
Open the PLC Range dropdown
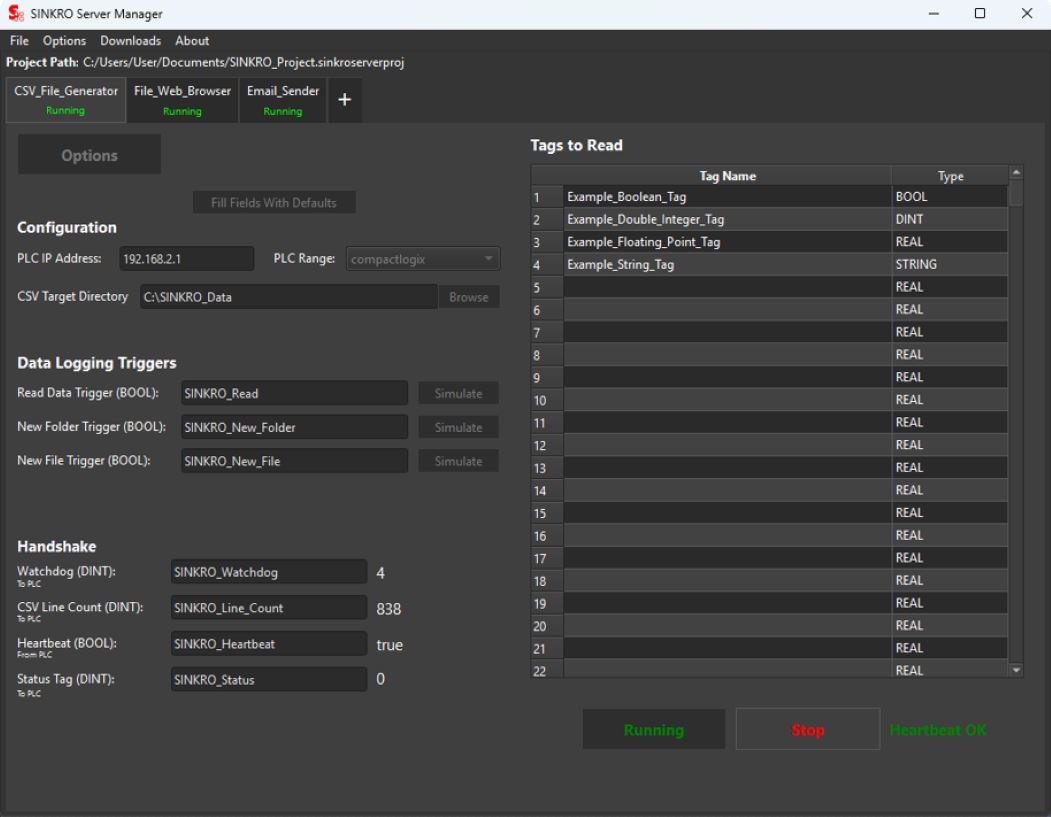[423, 259]
